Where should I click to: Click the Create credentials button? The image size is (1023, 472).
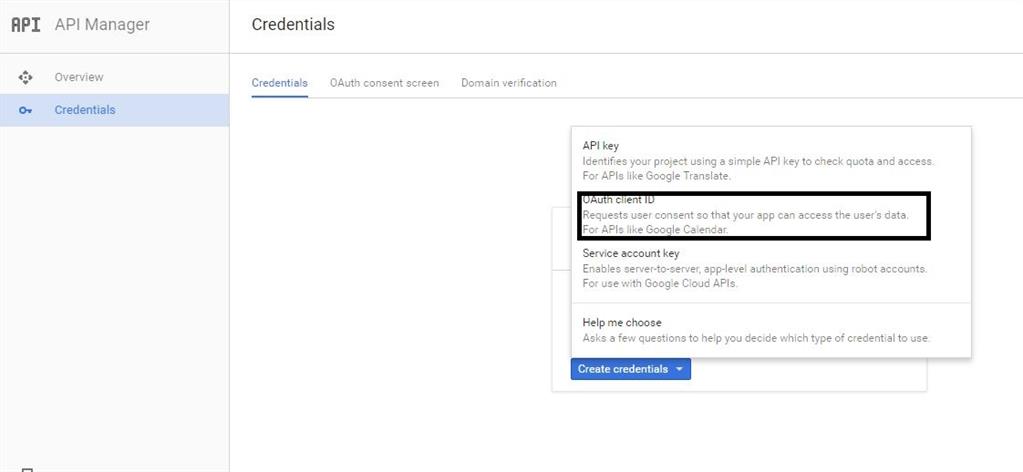pyautogui.click(x=630, y=369)
